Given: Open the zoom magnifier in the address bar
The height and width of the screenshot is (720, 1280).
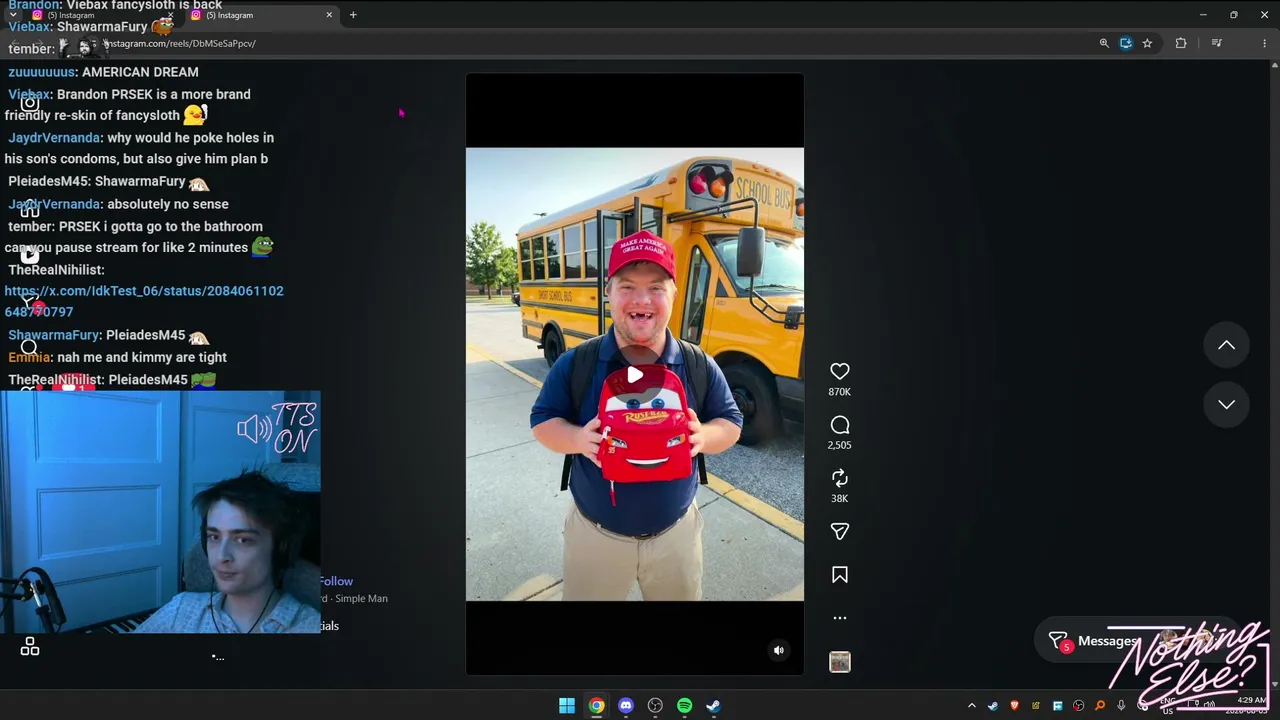Looking at the screenshot, I should click(x=1104, y=43).
